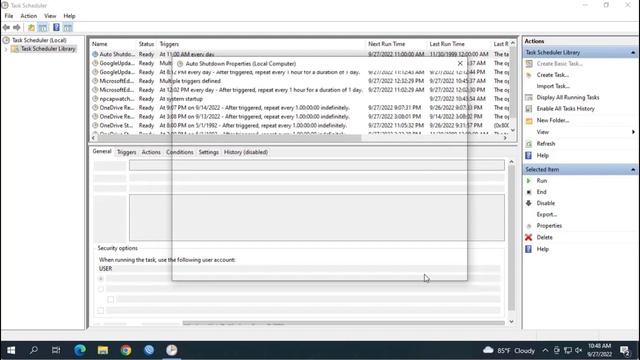
Task: Select the OneDrive St... task row
Action: (300, 125)
